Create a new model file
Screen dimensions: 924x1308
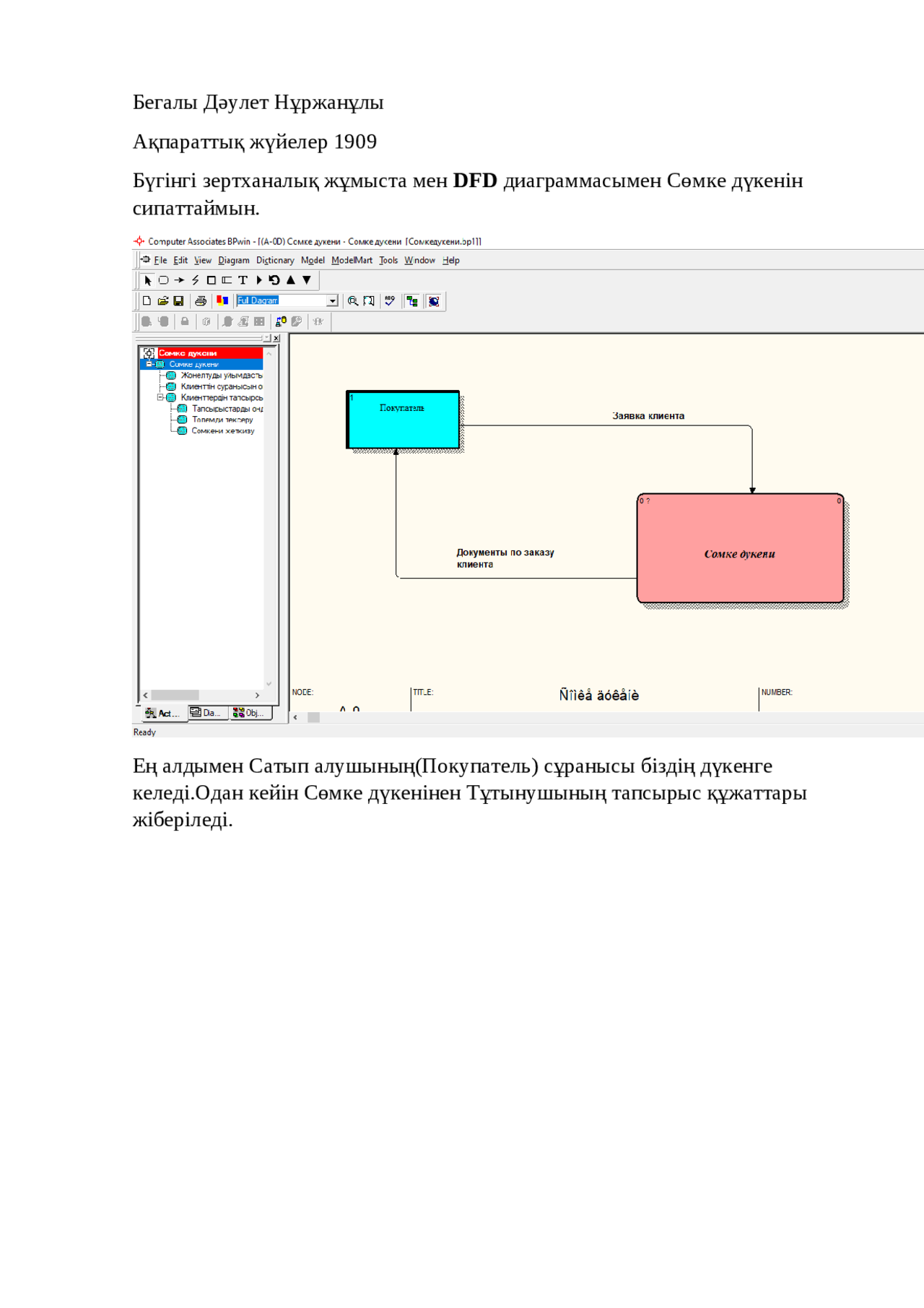click(x=147, y=301)
